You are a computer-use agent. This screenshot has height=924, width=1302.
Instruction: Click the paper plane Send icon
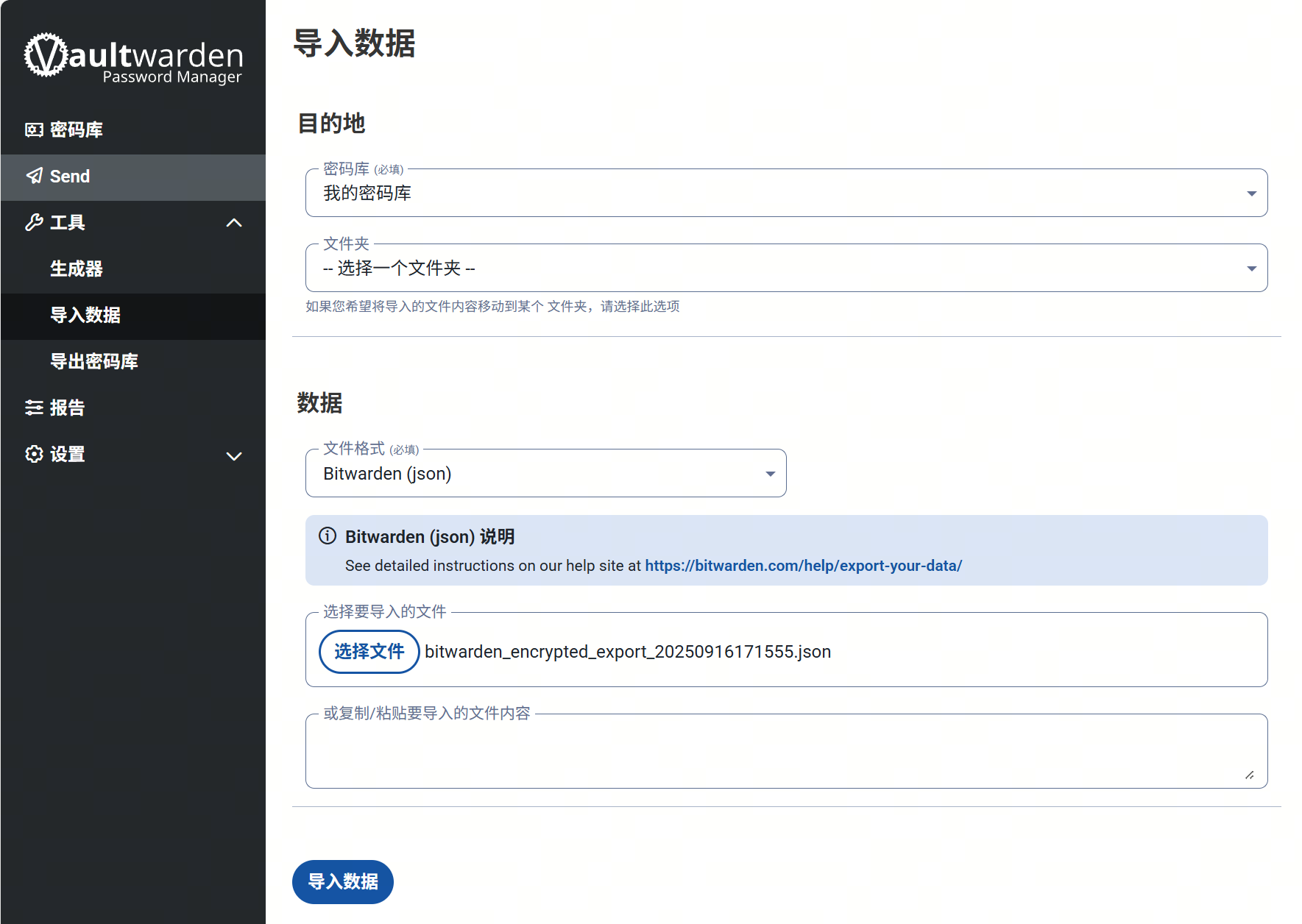pyautogui.click(x=34, y=176)
